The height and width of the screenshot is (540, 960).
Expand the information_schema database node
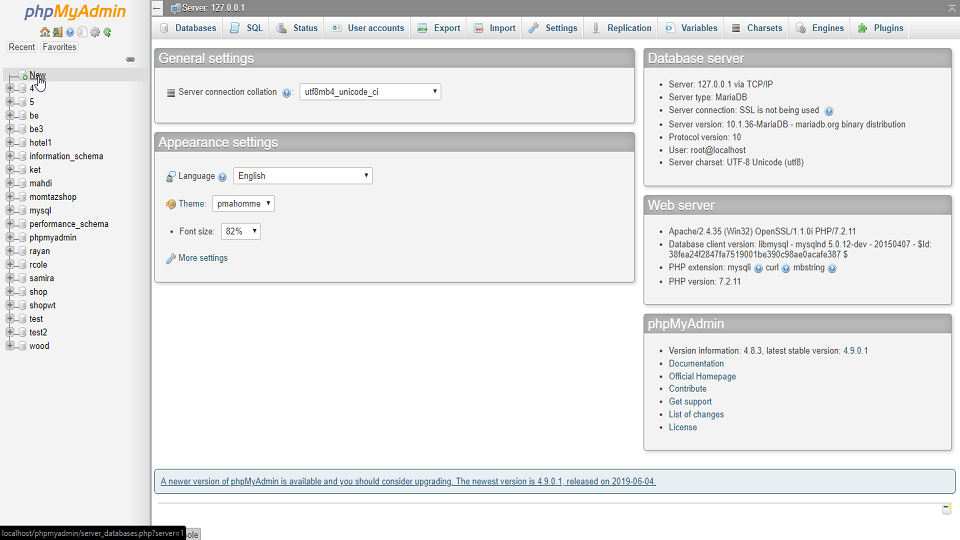[x=10, y=156]
